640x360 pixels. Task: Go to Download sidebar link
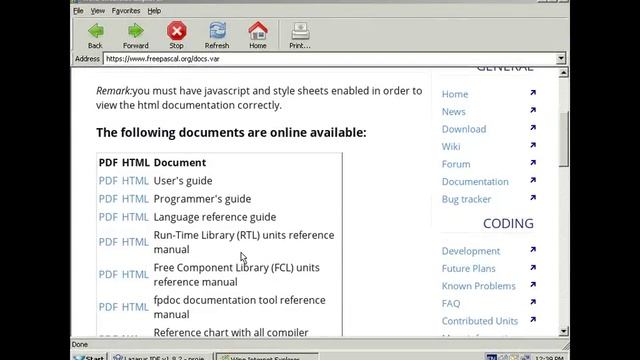(x=464, y=129)
